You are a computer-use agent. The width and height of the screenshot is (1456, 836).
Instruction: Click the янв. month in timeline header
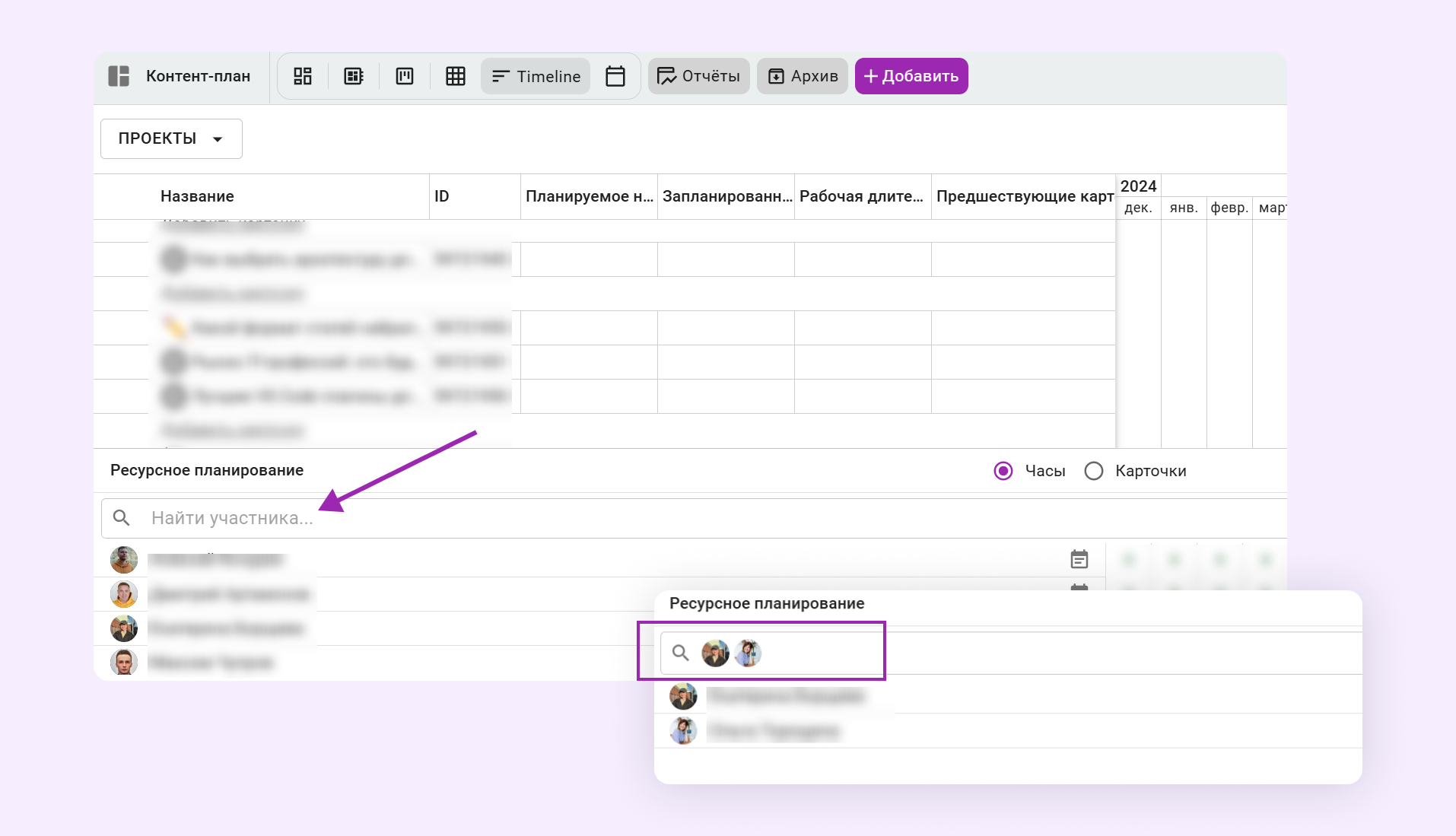click(x=1184, y=208)
